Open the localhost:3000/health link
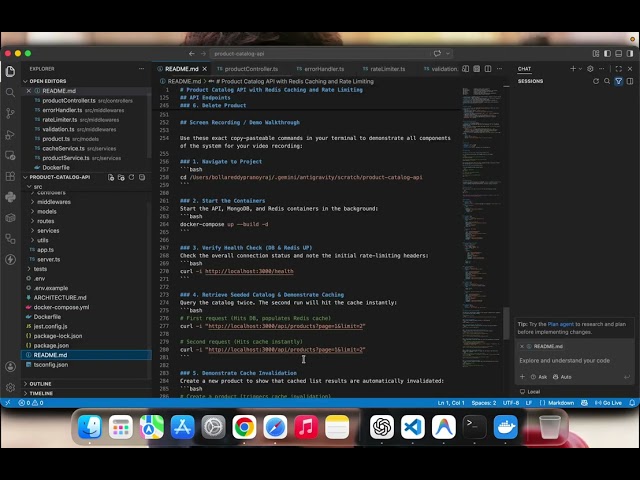The height and width of the screenshot is (480, 640). point(249,271)
